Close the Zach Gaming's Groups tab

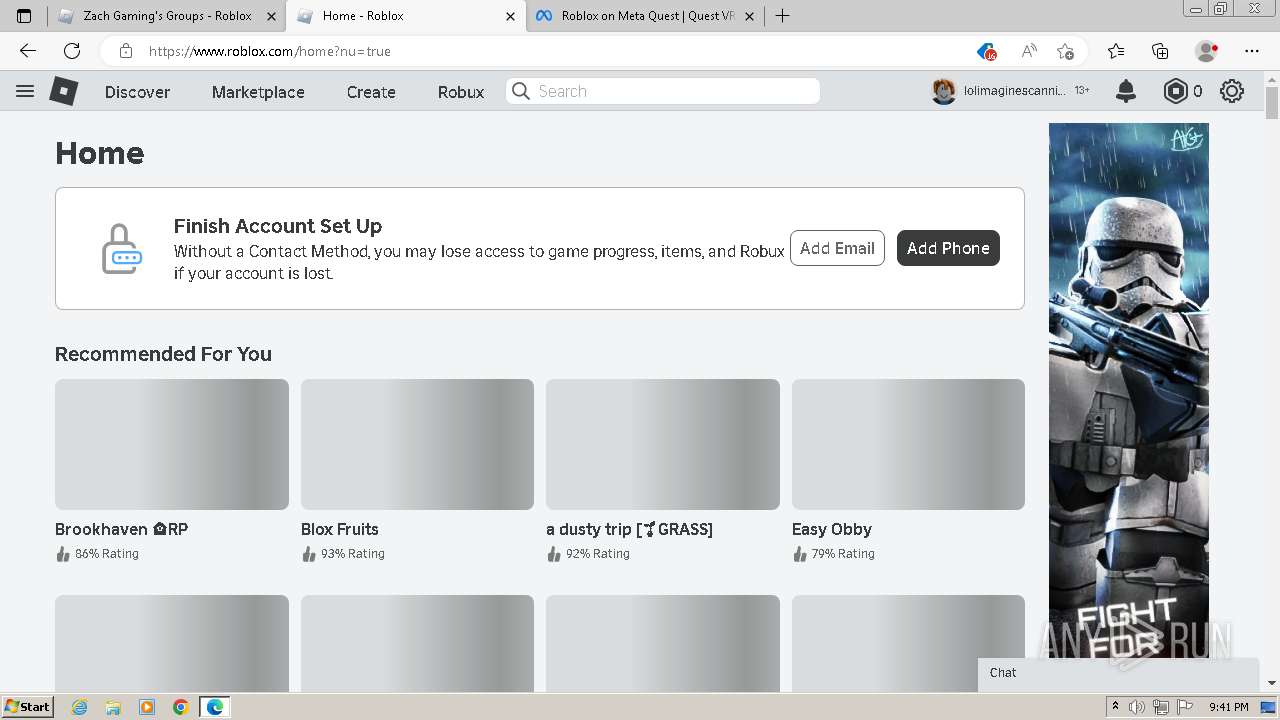pyautogui.click(x=271, y=16)
